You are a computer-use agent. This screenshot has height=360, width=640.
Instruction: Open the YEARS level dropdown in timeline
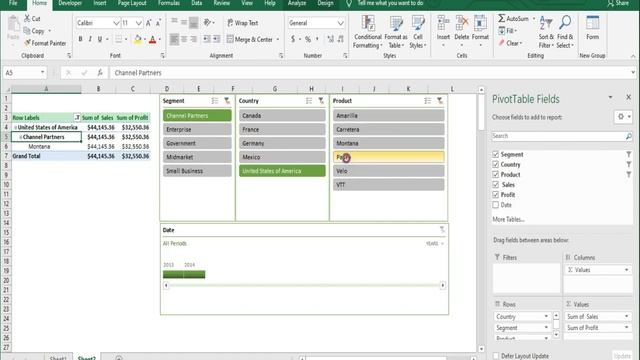point(434,243)
